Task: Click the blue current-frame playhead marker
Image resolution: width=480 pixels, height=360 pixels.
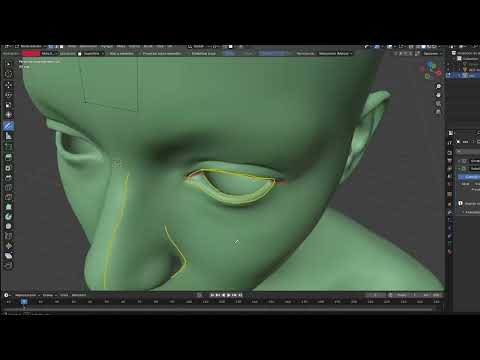Action: tap(24, 302)
